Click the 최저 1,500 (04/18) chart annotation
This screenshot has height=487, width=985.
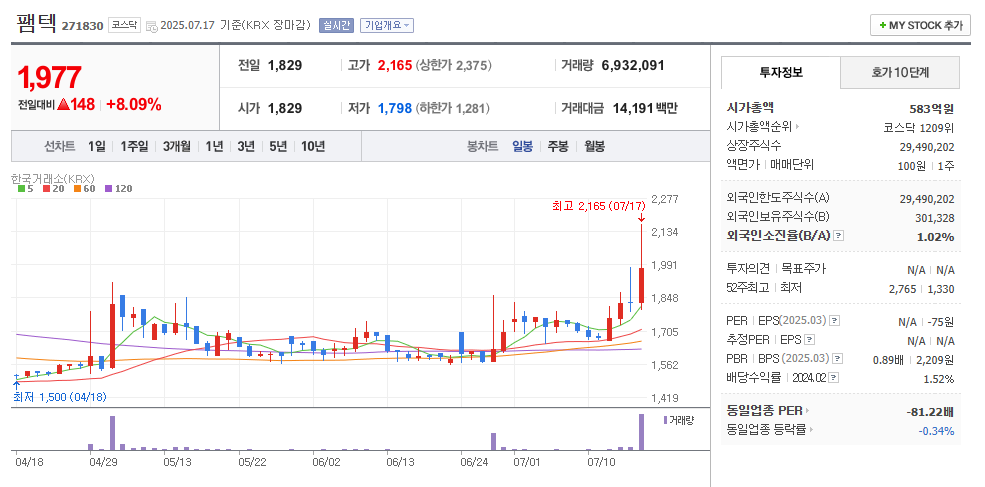point(60,397)
